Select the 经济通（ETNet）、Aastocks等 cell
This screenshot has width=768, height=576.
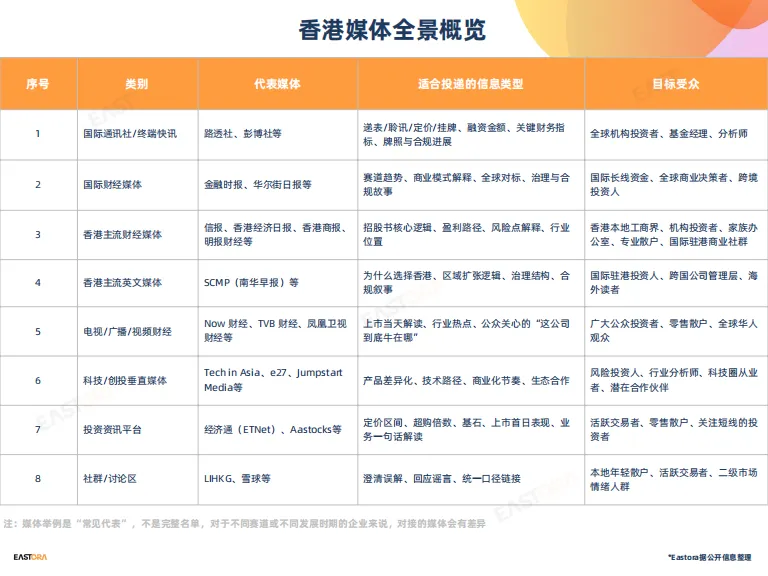273,429
